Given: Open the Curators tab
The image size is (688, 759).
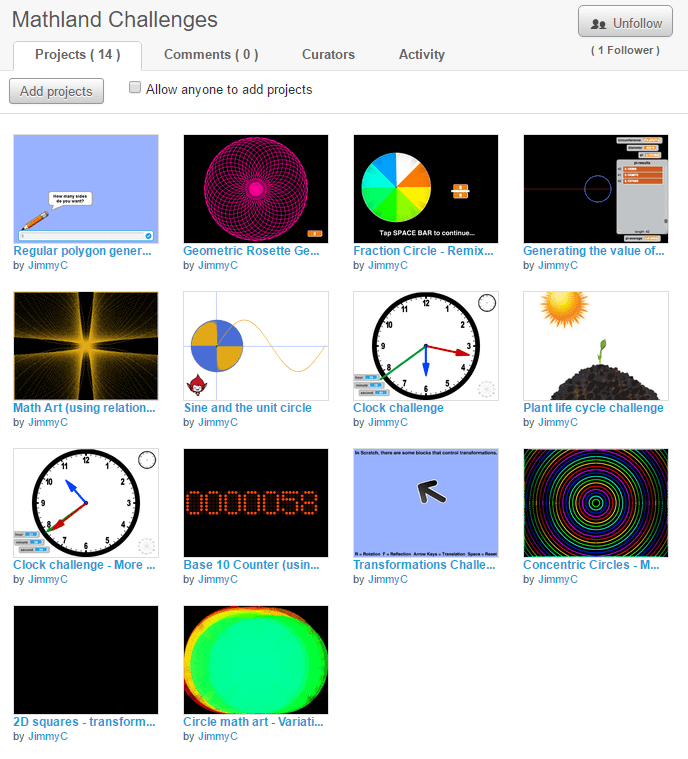Looking at the screenshot, I should tap(328, 55).
